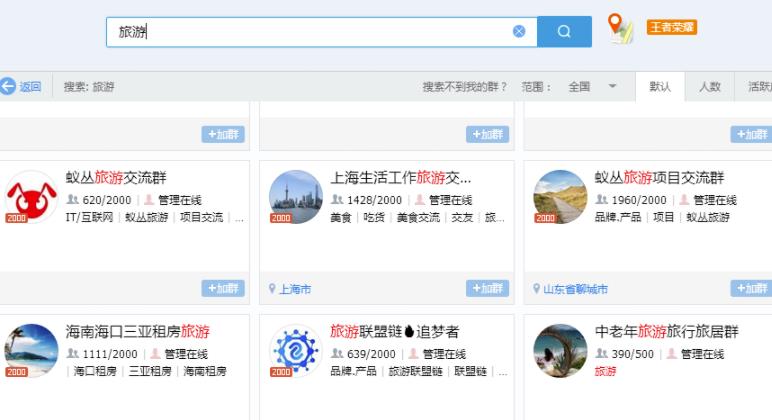Focus the search field containing 旅游
The image size is (772, 420).
click(320, 31)
